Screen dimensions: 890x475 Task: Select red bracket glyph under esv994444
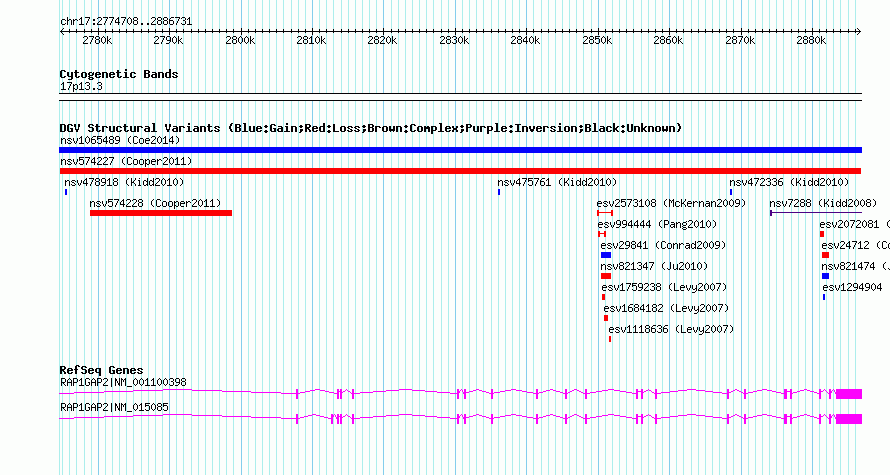point(602,234)
